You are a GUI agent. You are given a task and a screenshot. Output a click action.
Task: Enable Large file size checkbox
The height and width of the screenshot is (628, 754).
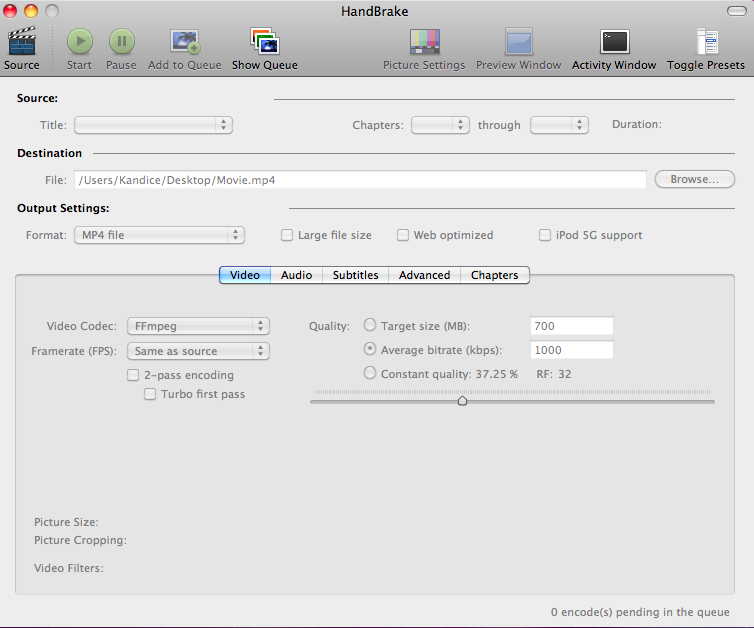pos(287,235)
